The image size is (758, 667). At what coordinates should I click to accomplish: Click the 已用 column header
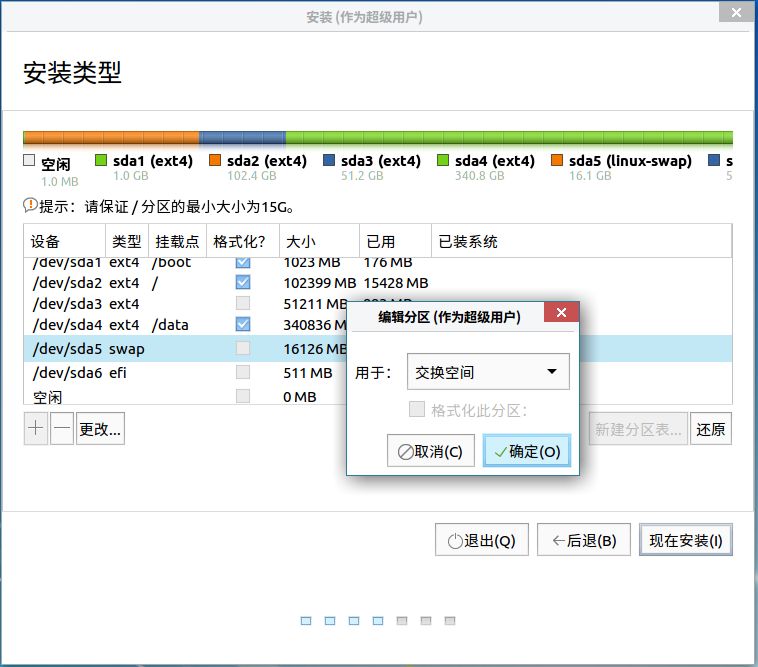(395, 241)
